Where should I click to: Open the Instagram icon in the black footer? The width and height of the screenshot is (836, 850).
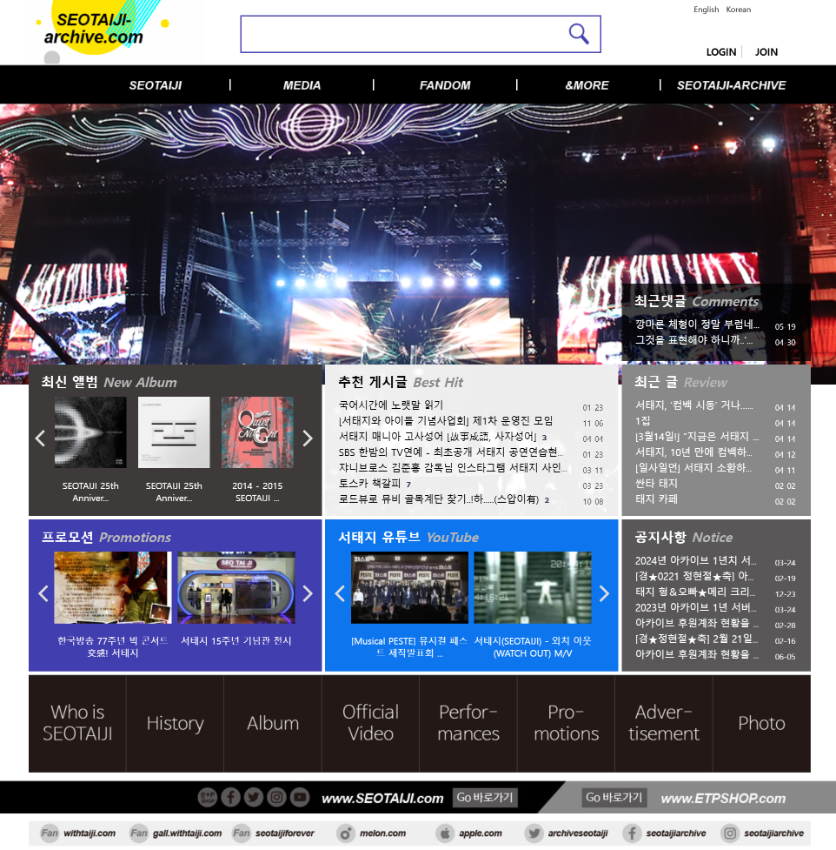click(276, 797)
